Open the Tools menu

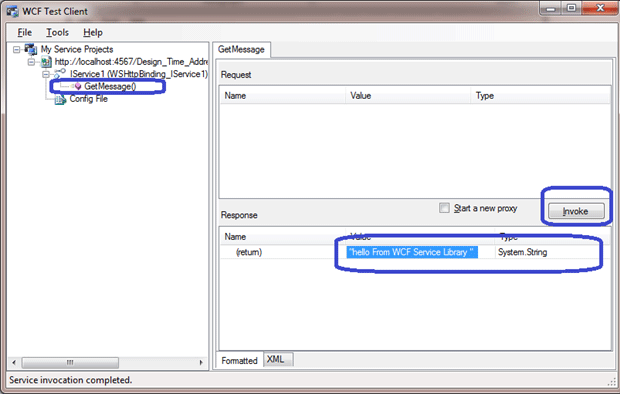[57, 32]
